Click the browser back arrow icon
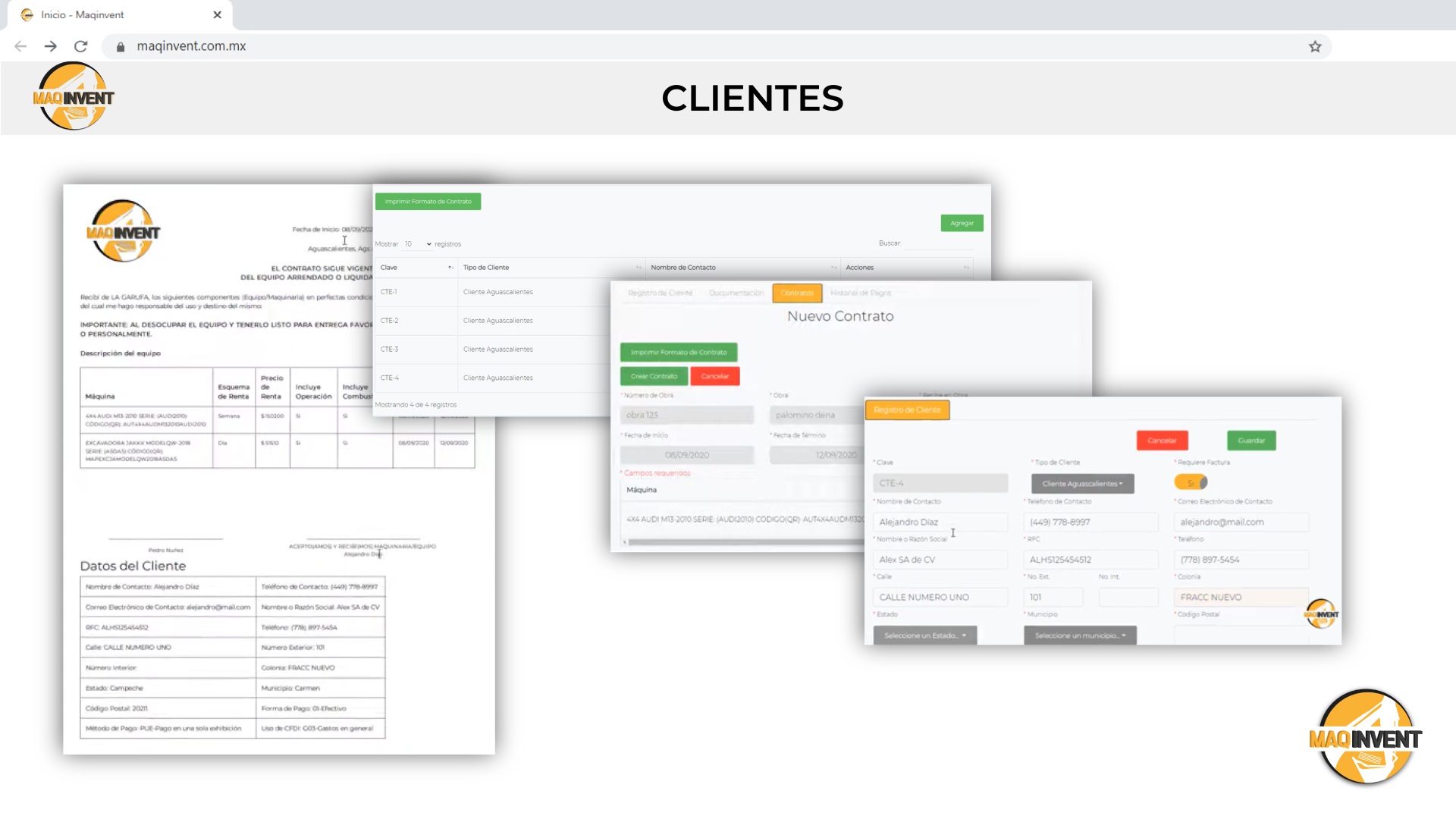This screenshot has width=1456, height=819. 20,46
